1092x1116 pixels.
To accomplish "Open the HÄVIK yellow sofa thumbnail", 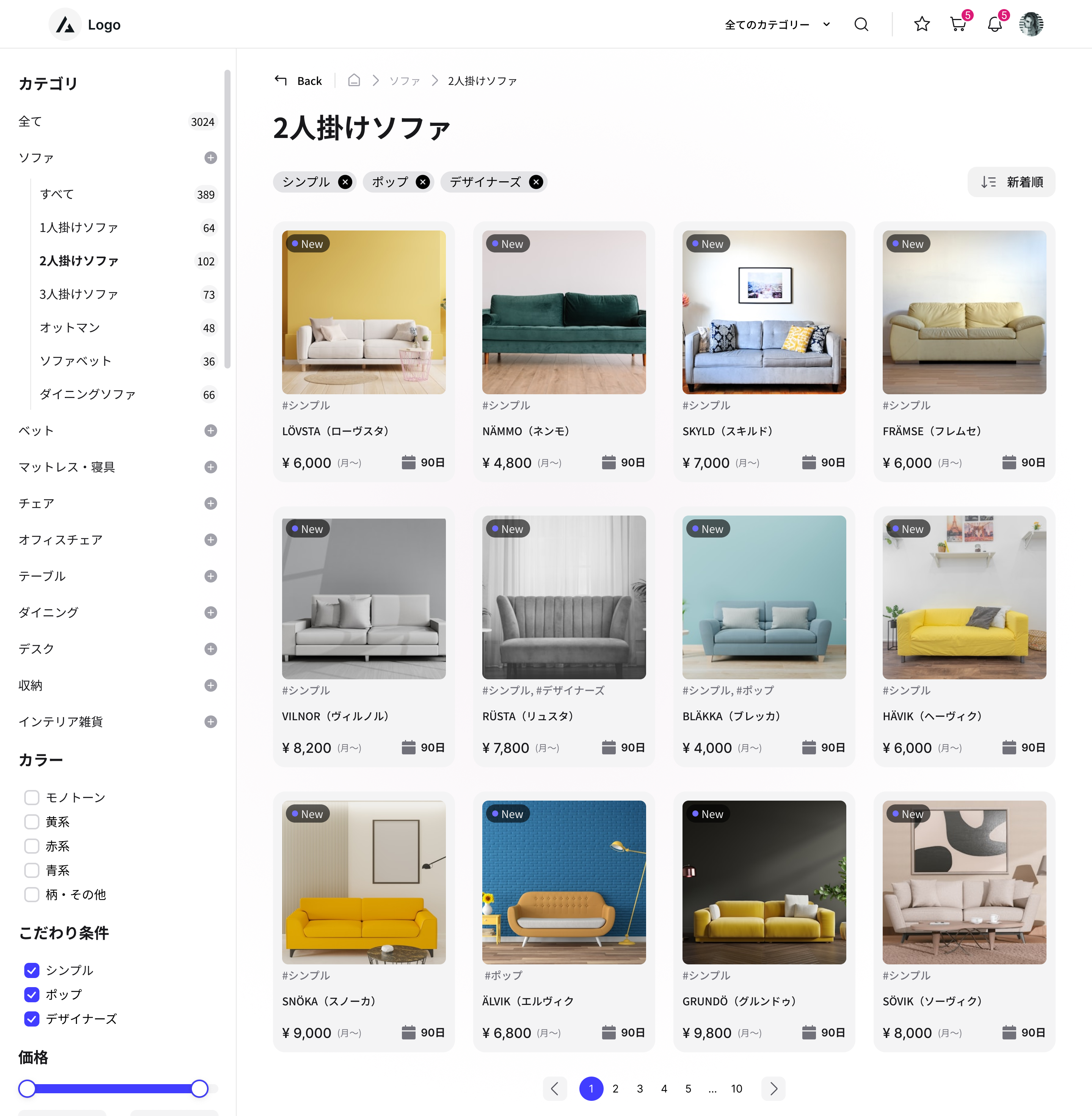I will tap(964, 597).
